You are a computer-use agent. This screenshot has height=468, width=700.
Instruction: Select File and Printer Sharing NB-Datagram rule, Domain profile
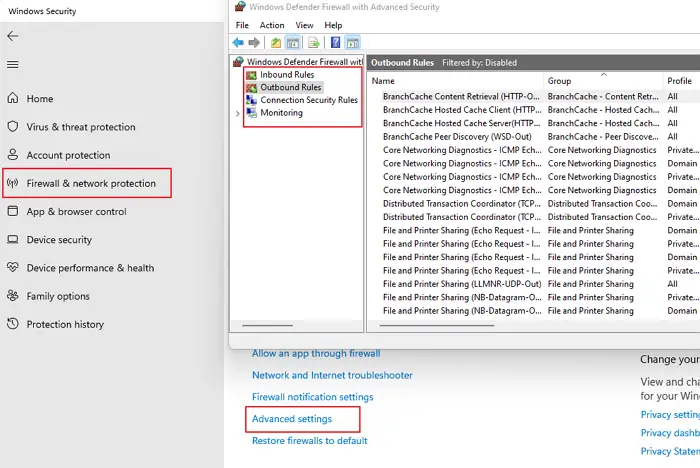(x=462, y=311)
